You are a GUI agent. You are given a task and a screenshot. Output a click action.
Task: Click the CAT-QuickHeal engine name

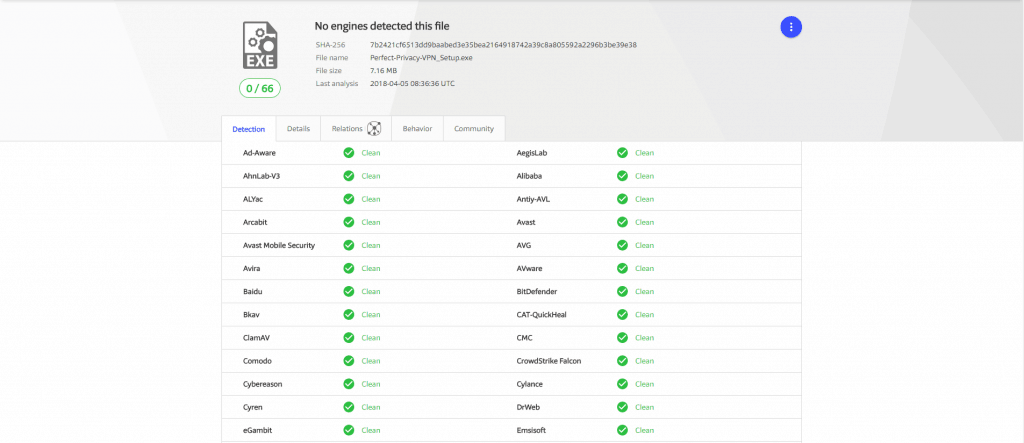click(x=541, y=314)
